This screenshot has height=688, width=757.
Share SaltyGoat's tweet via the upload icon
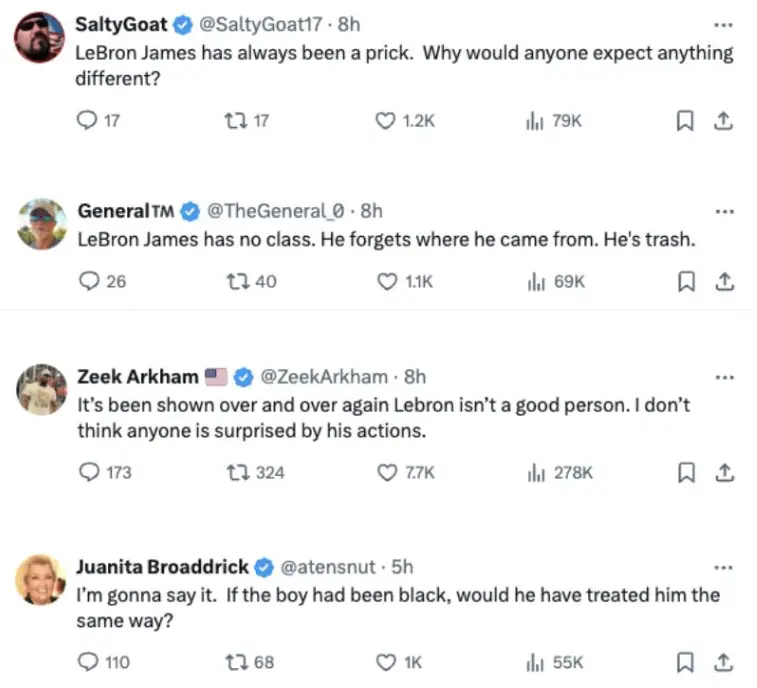coord(723,121)
